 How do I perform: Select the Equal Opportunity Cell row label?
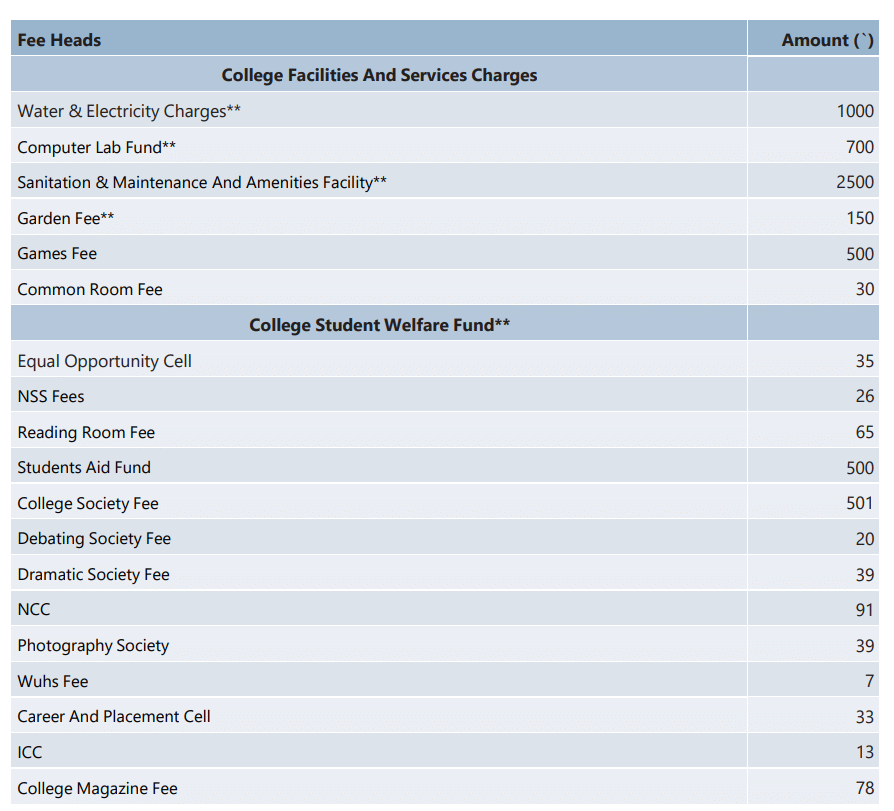coord(104,361)
